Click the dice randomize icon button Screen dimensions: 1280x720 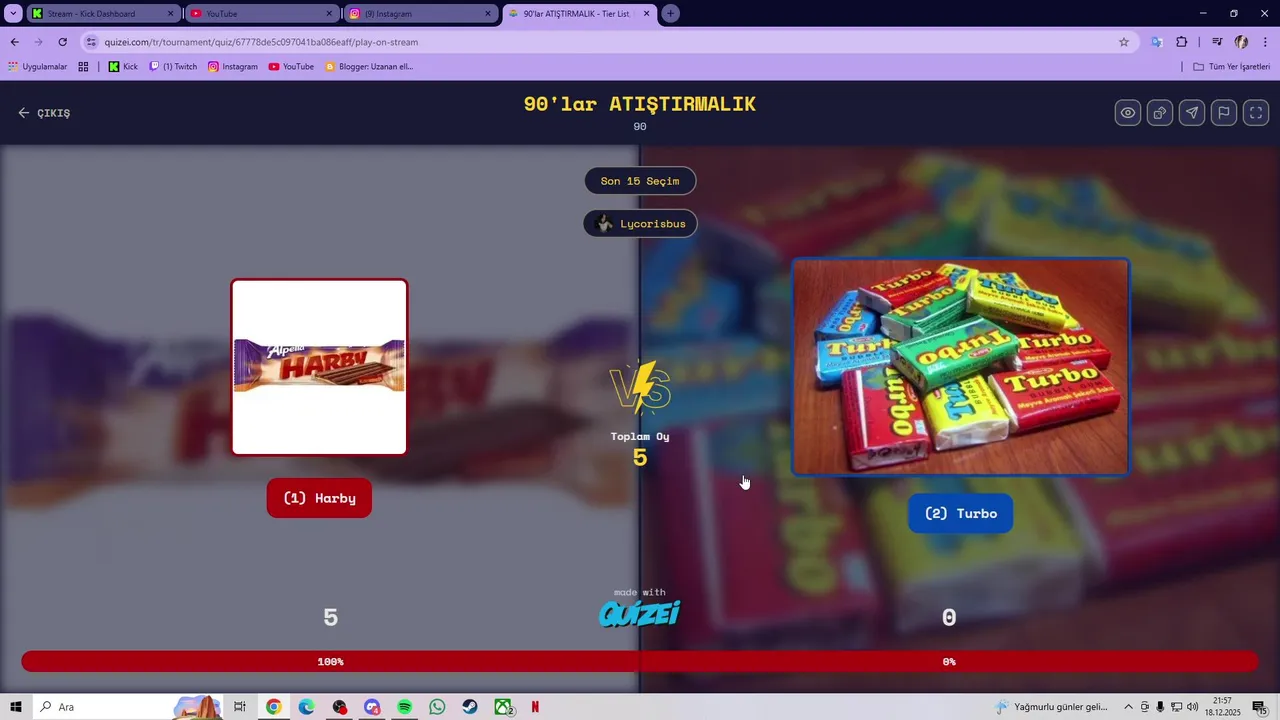tap(1160, 113)
